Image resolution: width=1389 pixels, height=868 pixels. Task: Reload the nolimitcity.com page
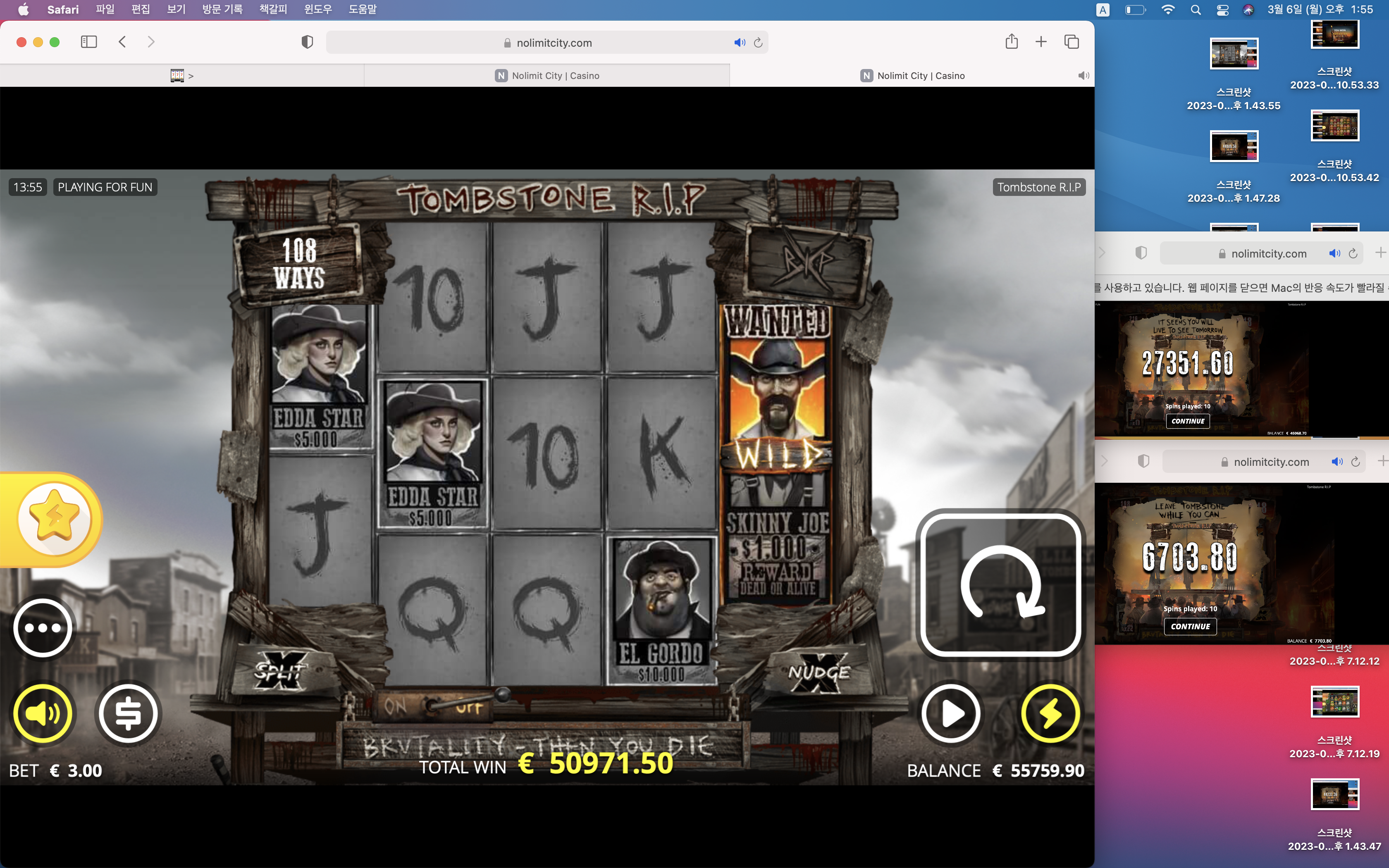click(x=758, y=43)
